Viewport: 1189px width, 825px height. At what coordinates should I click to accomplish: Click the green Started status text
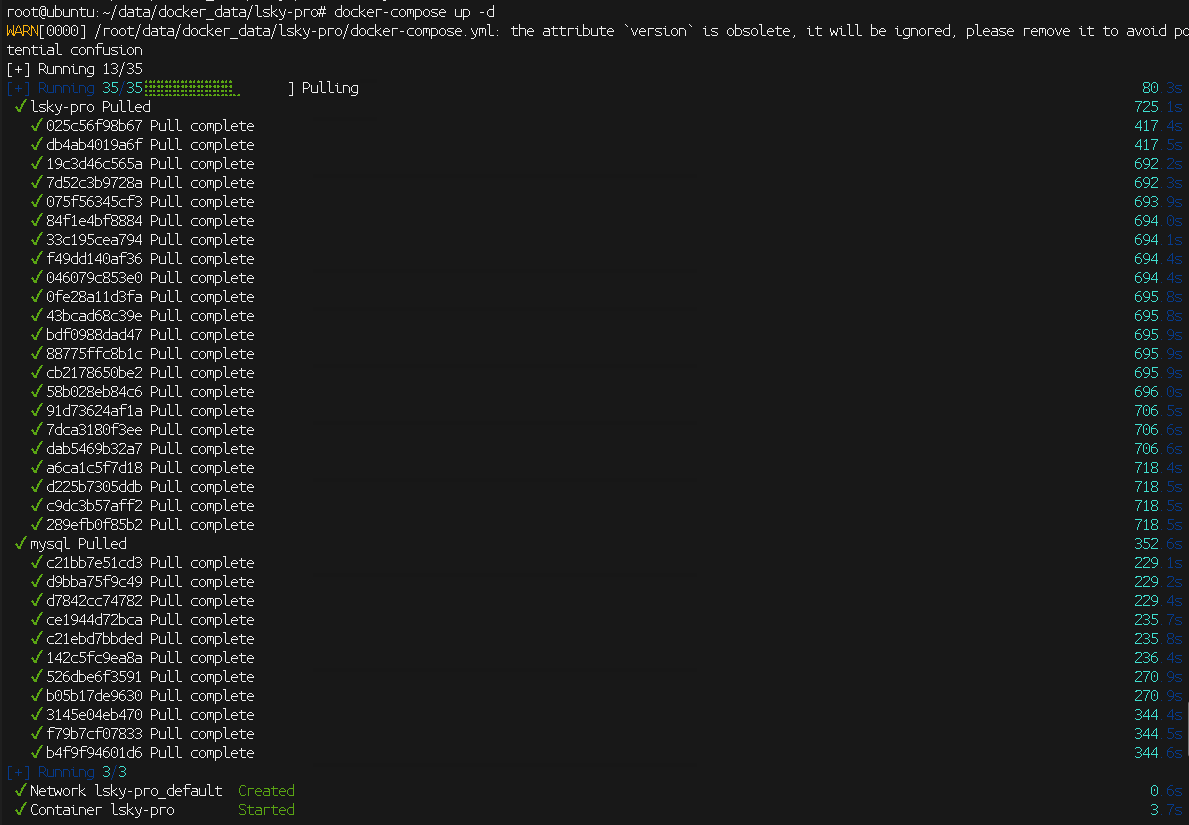point(266,810)
